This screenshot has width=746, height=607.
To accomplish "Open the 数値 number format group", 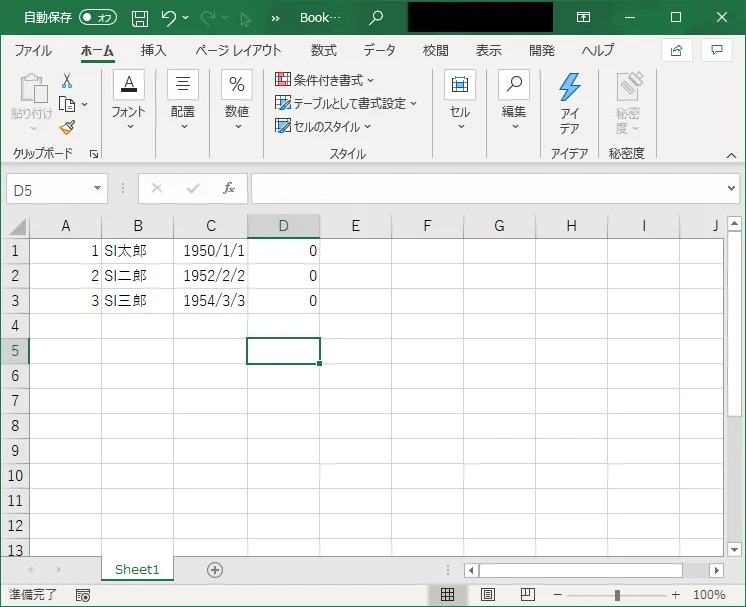I will pyautogui.click(x=237, y=101).
